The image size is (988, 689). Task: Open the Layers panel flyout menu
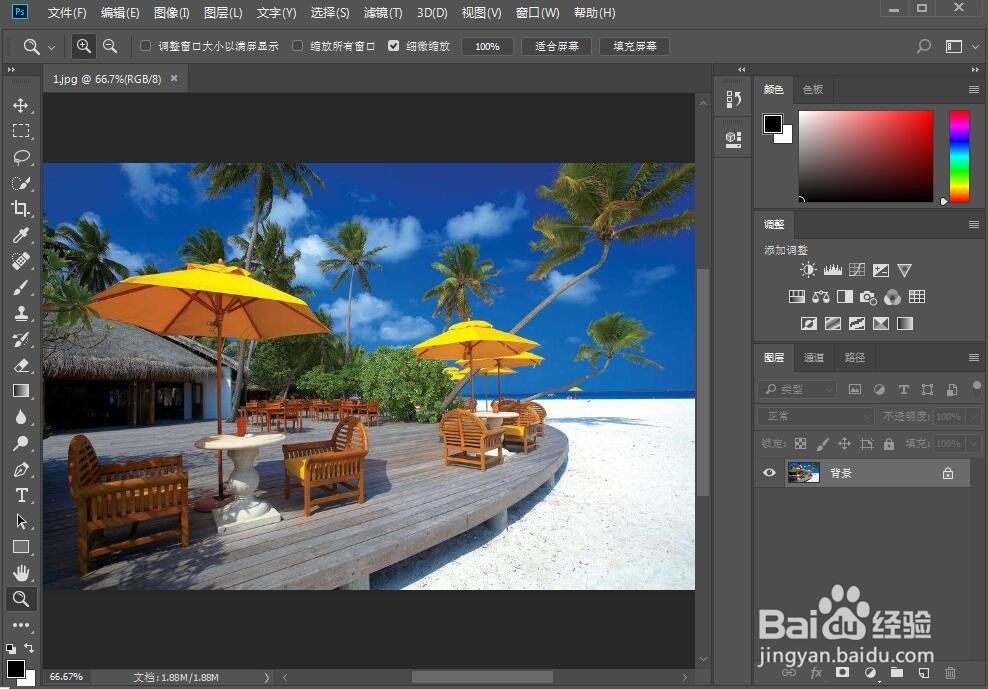[x=974, y=358]
